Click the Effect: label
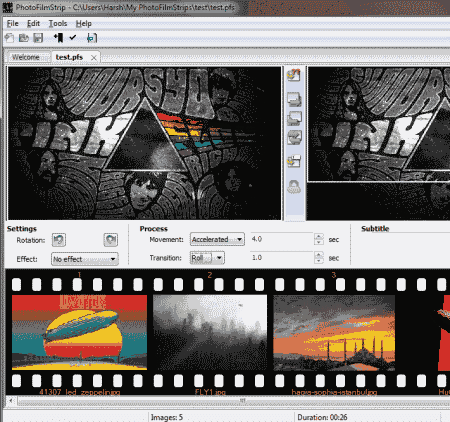Viewport: 450px width, 422px height. pyautogui.click(x=27, y=259)
